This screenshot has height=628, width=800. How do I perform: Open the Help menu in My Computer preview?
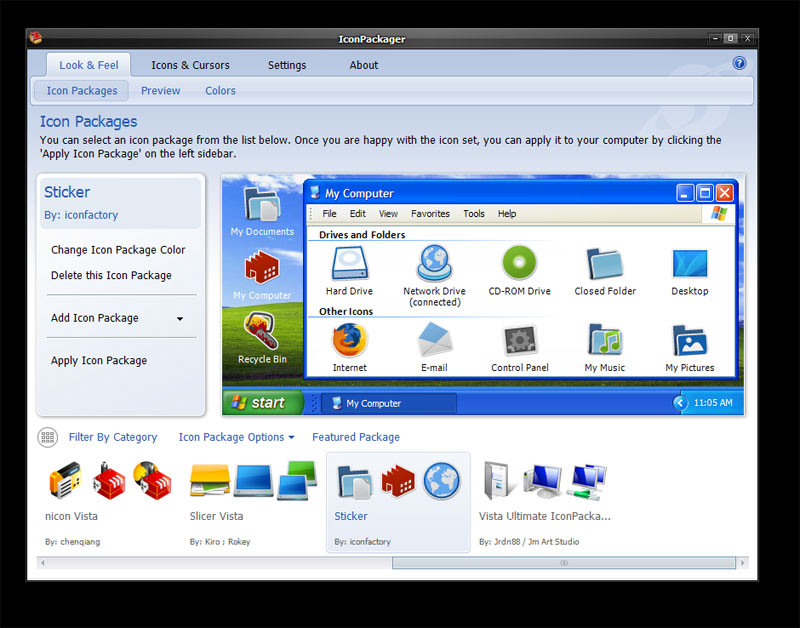507,214
